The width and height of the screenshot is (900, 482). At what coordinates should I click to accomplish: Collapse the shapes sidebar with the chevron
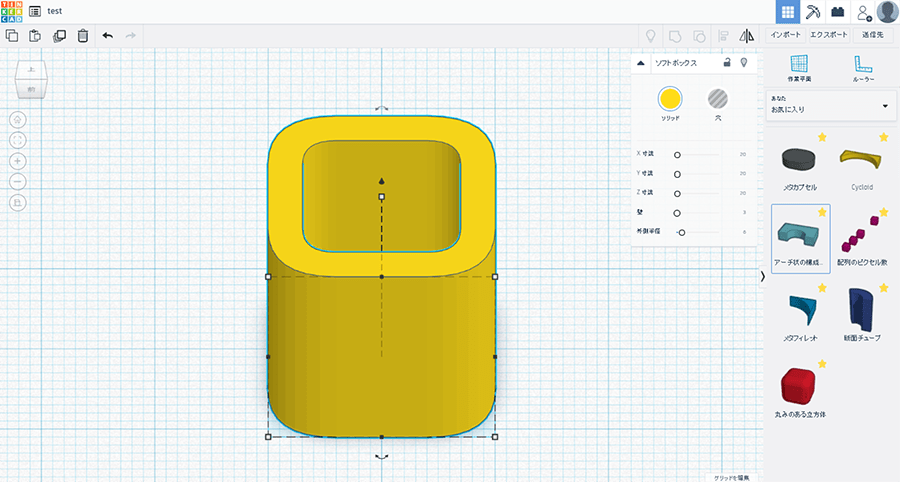point(763,276)
